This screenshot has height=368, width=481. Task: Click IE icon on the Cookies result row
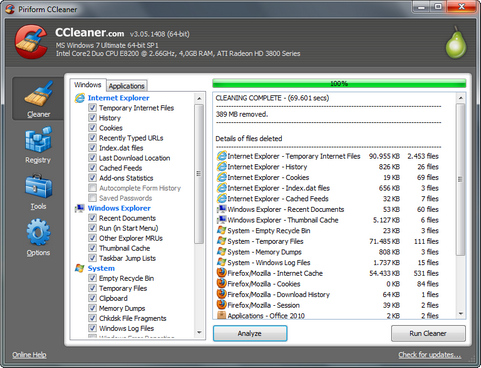coord(221,177)
